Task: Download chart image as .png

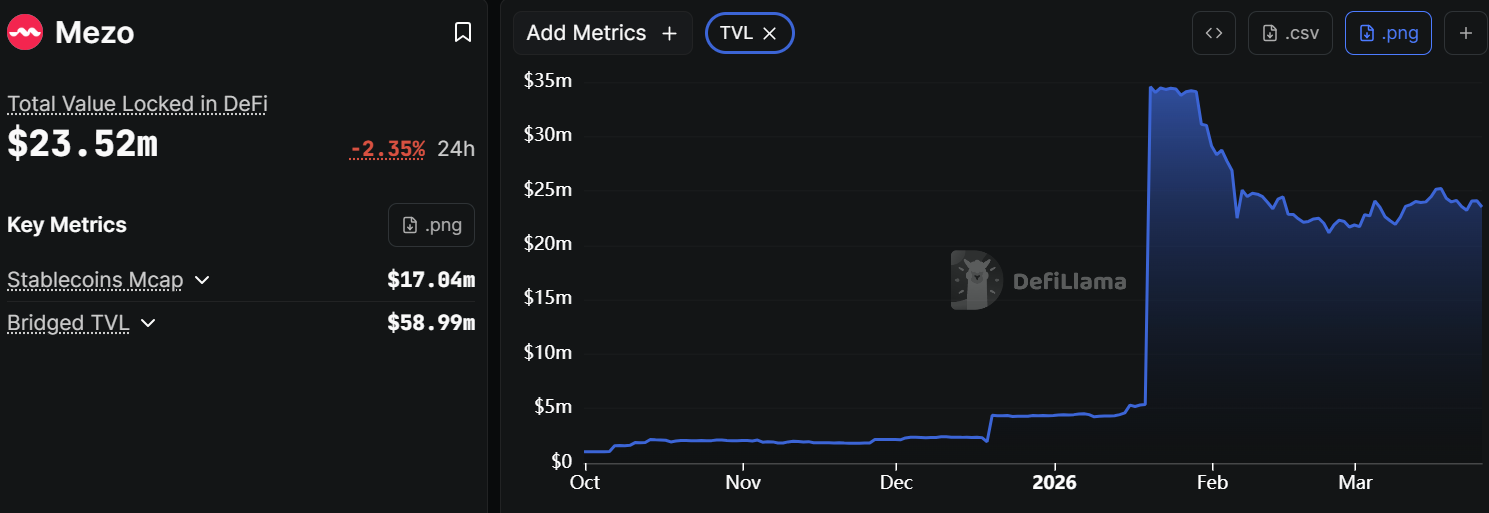Action: (x=1388, y=33)
